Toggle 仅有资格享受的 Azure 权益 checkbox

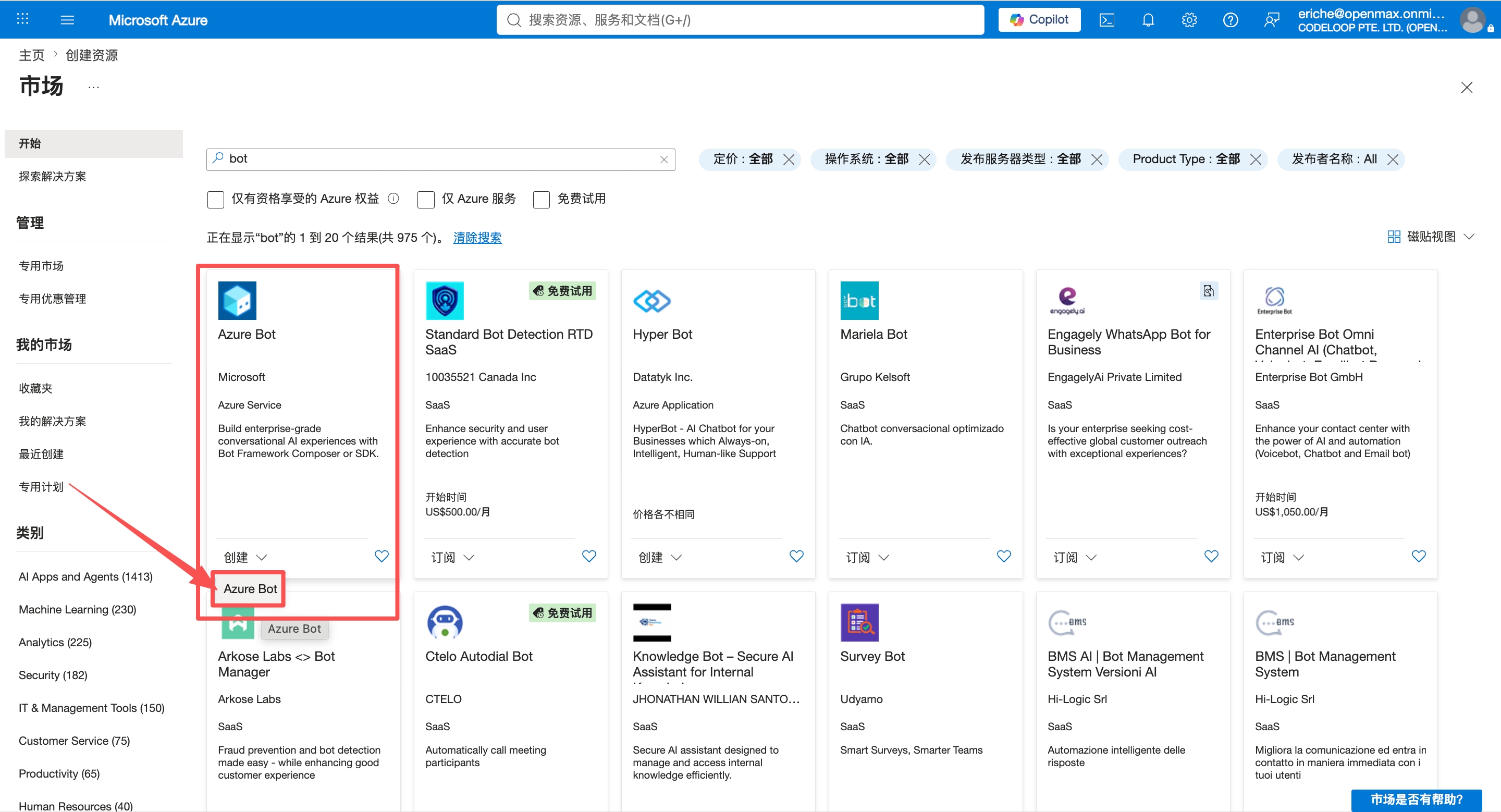[216, 199]
